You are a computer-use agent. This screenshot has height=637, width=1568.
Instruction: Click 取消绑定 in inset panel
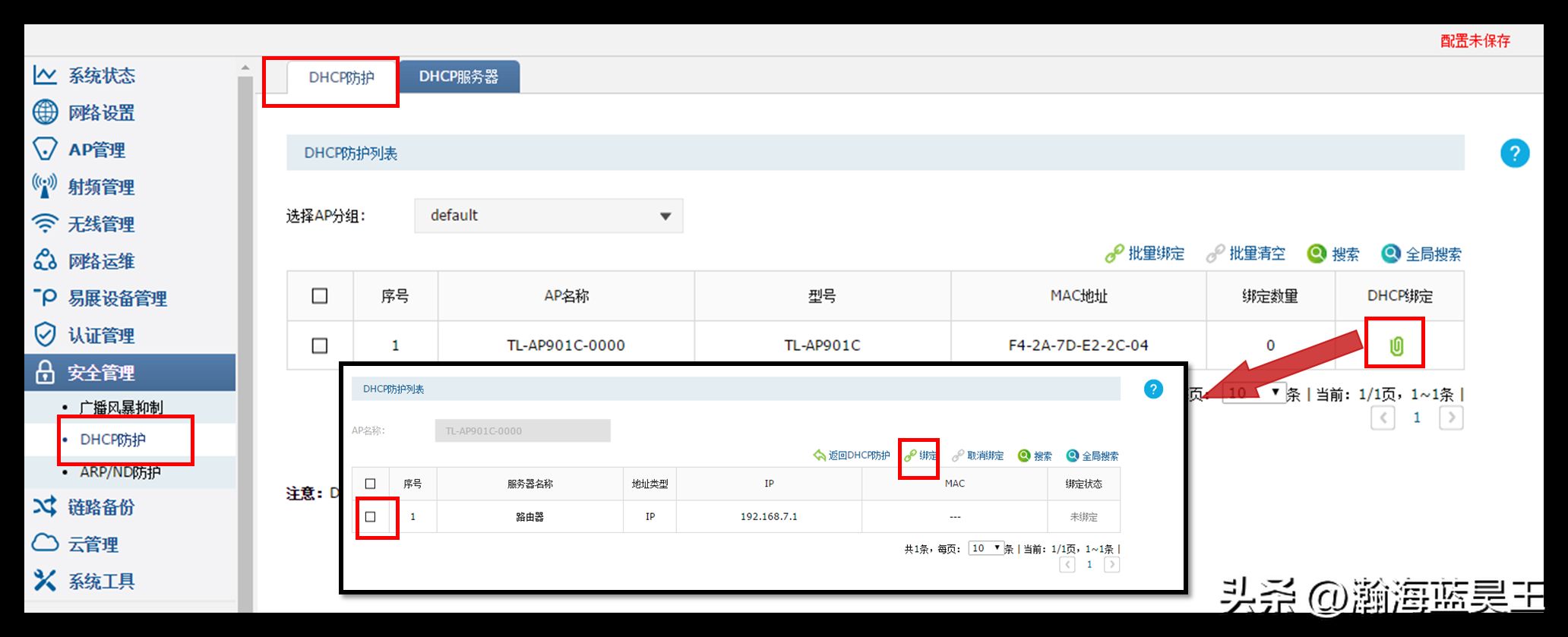pyautogui.click(x=978, y=456)
